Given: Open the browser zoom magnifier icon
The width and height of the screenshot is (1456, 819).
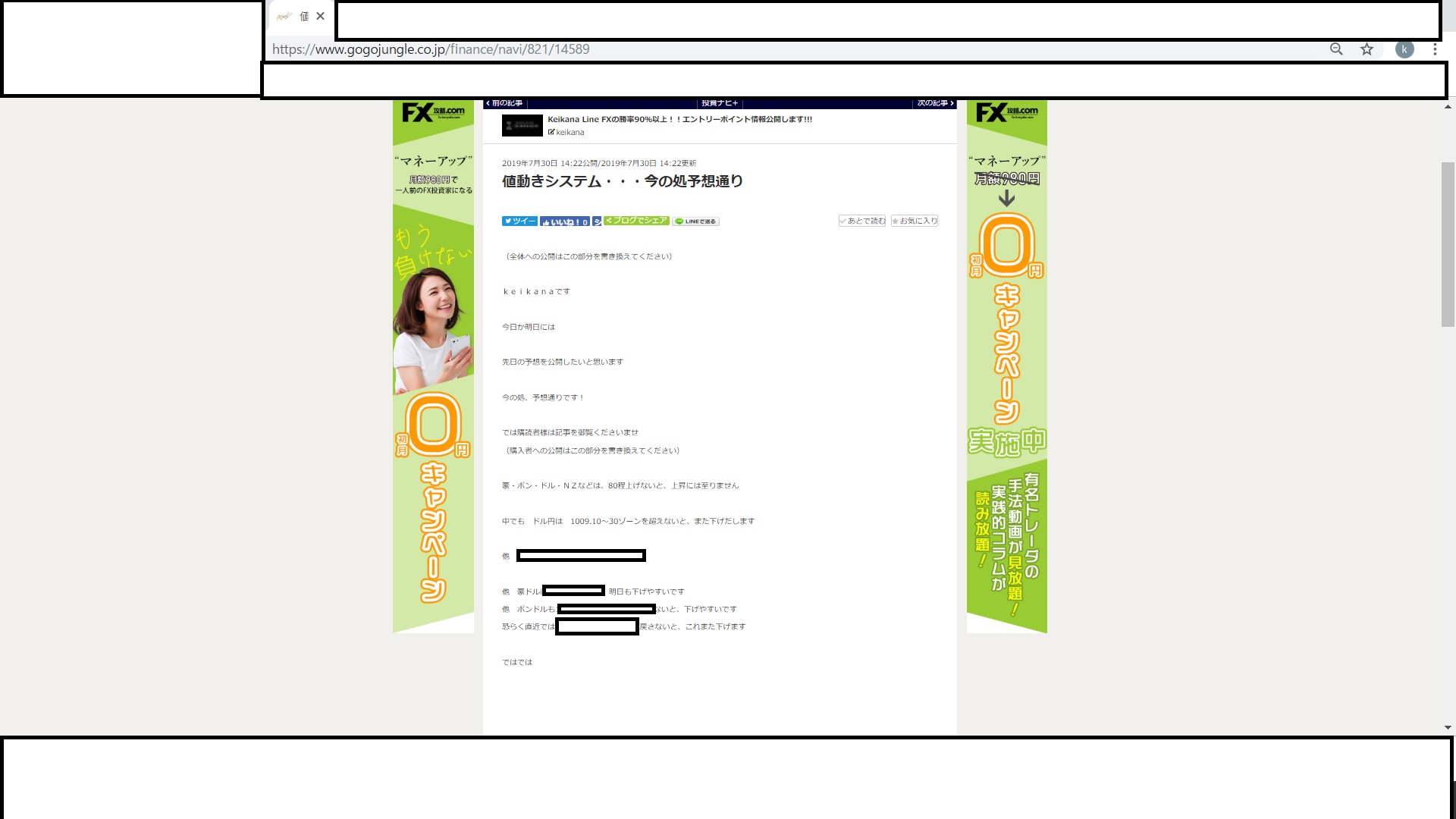Looking at the screenshot, I should tap(1336, 49).
